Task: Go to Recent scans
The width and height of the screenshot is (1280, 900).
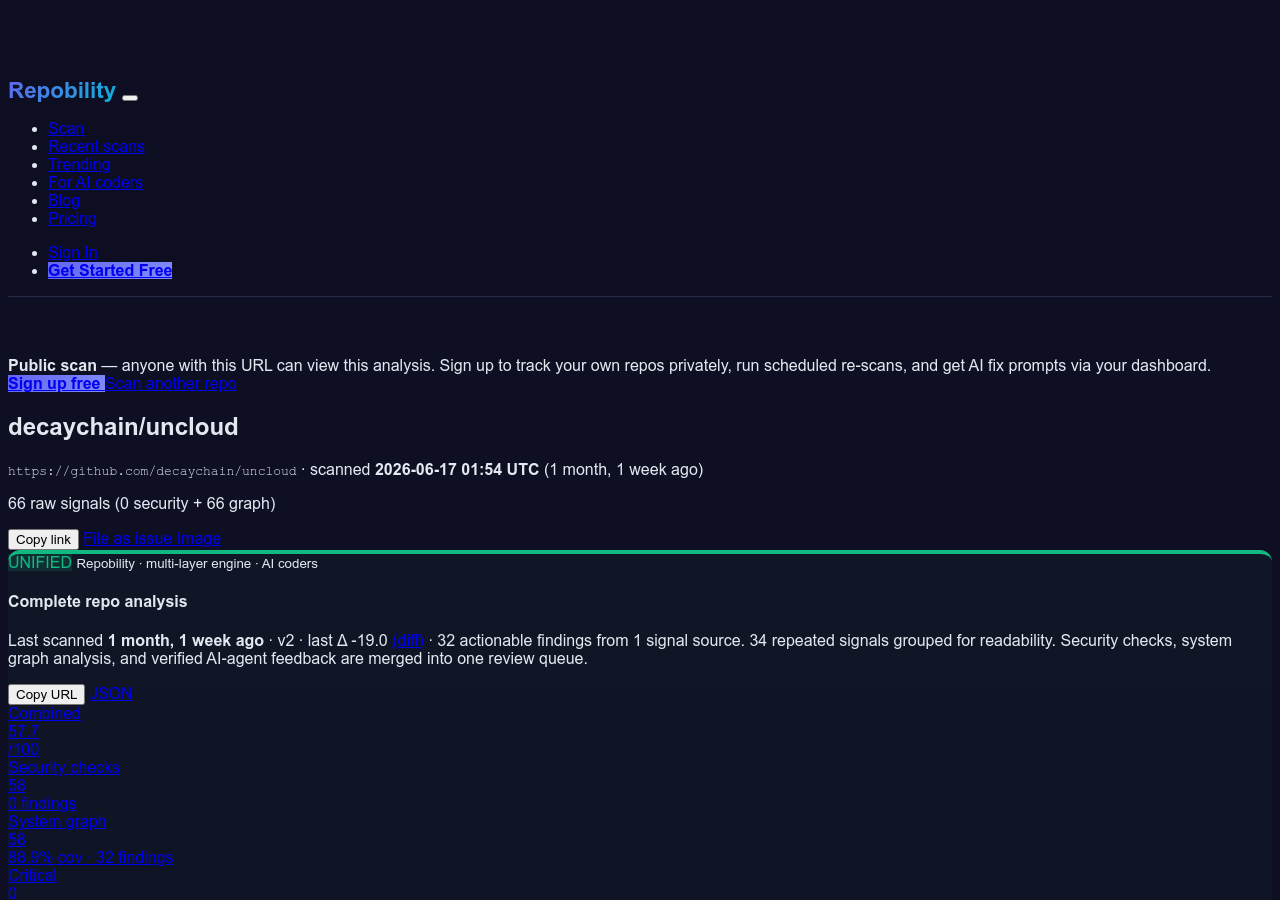Action: 96,146
